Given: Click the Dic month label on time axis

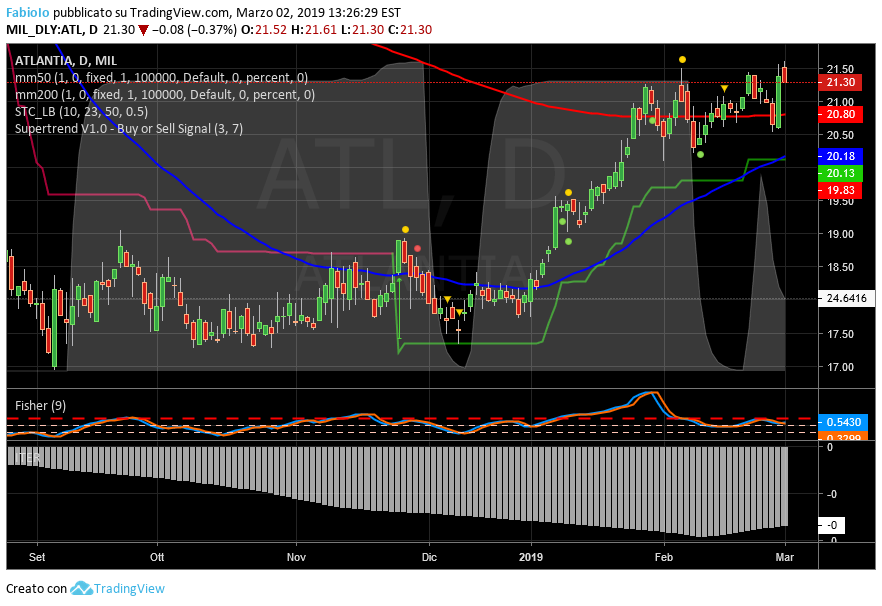Looking at the screenshot, I should pos(429,557).
